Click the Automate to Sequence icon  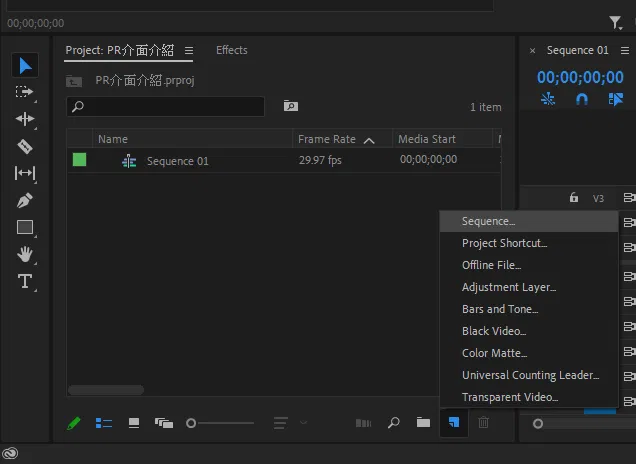(363, 423)
